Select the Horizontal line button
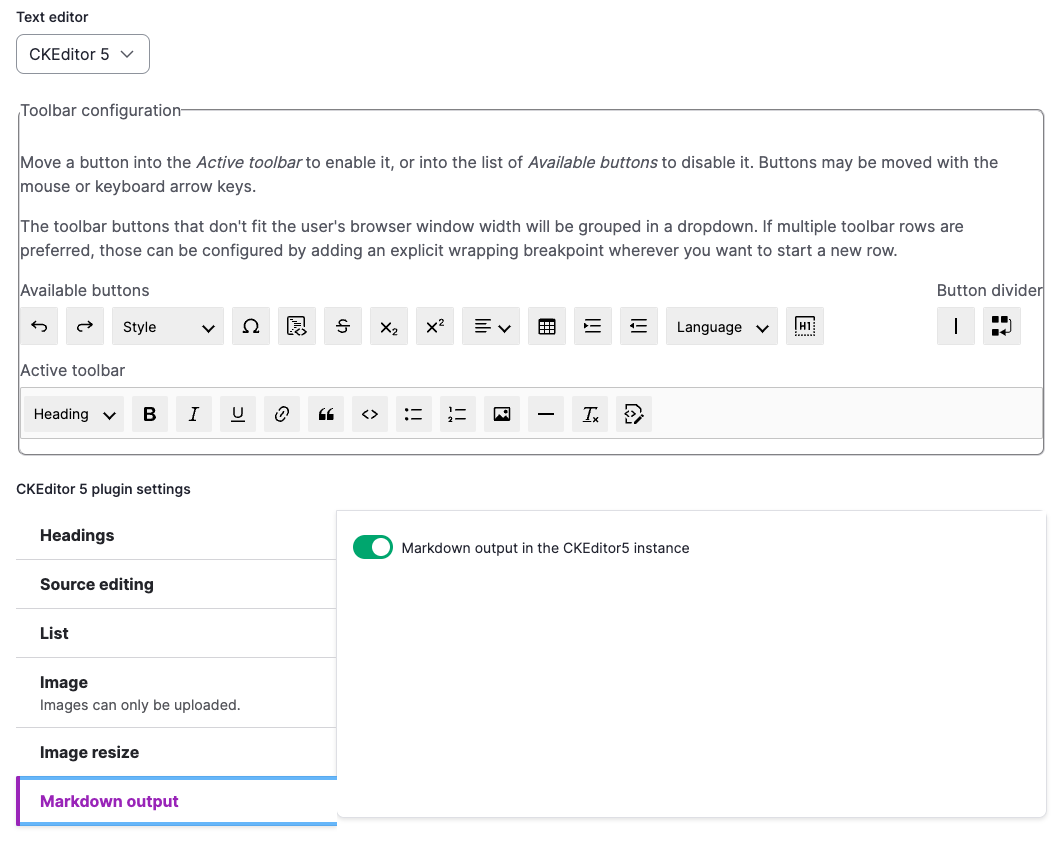 (546, 414)
